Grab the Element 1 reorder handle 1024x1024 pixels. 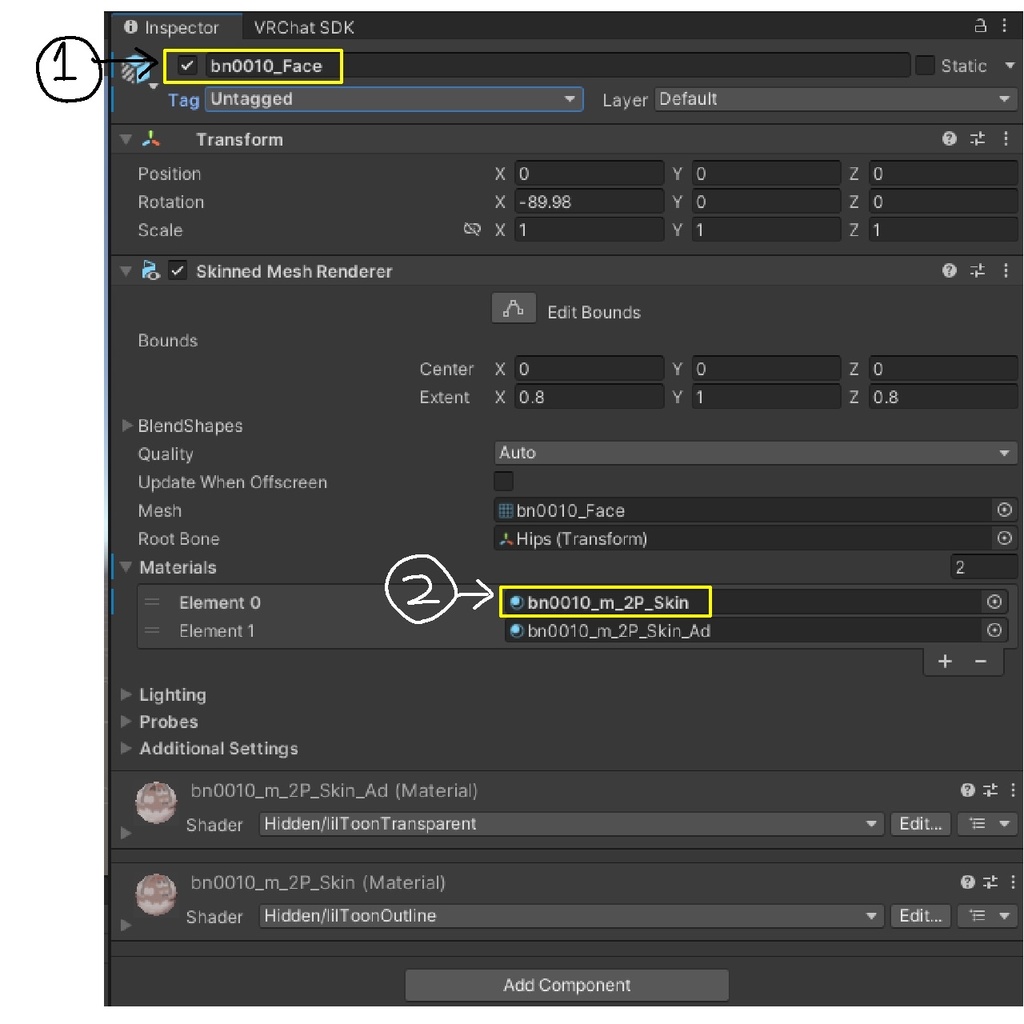152,631
